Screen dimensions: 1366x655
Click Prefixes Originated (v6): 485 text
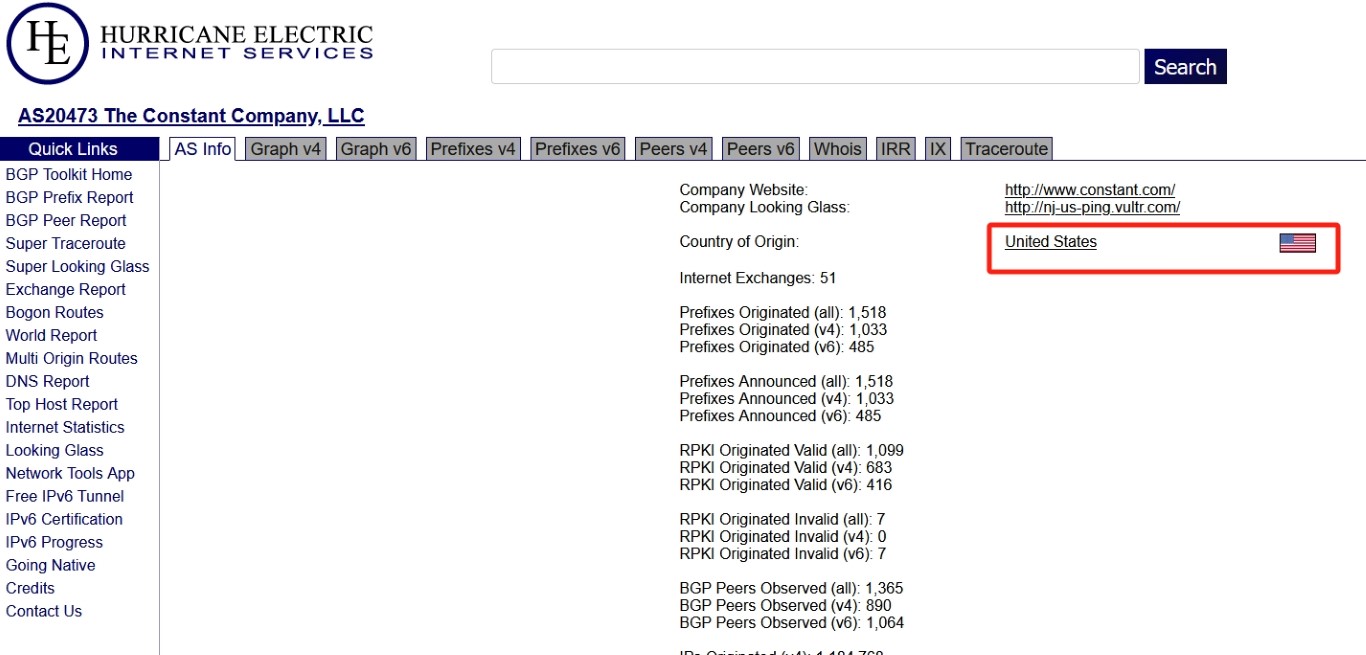tap(777, 347)
